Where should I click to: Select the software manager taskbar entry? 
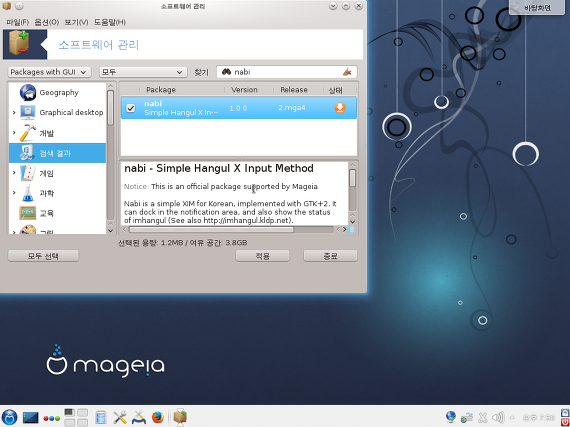pyautogui.click(x=180, y=417)
